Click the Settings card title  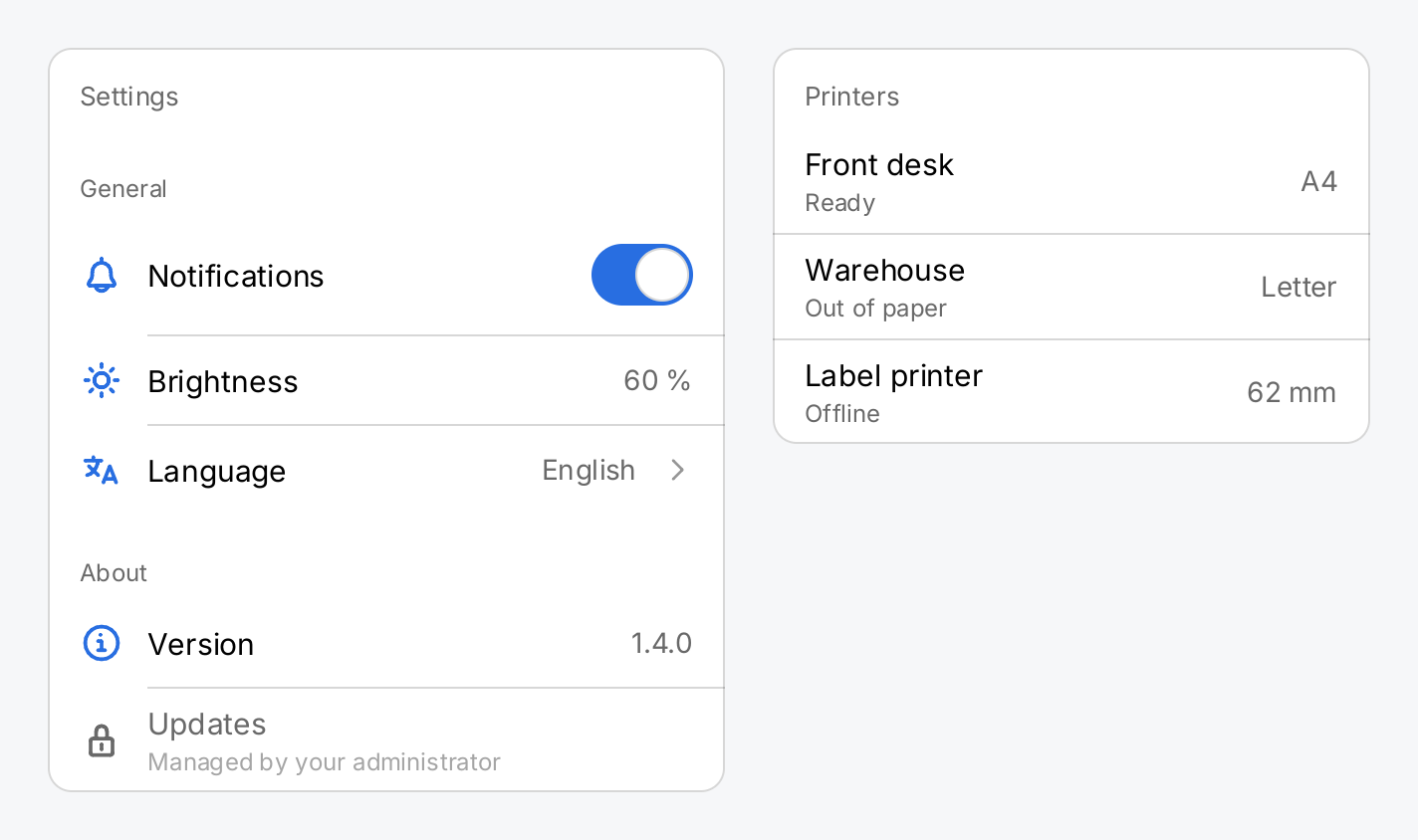[x=129, y=97]
